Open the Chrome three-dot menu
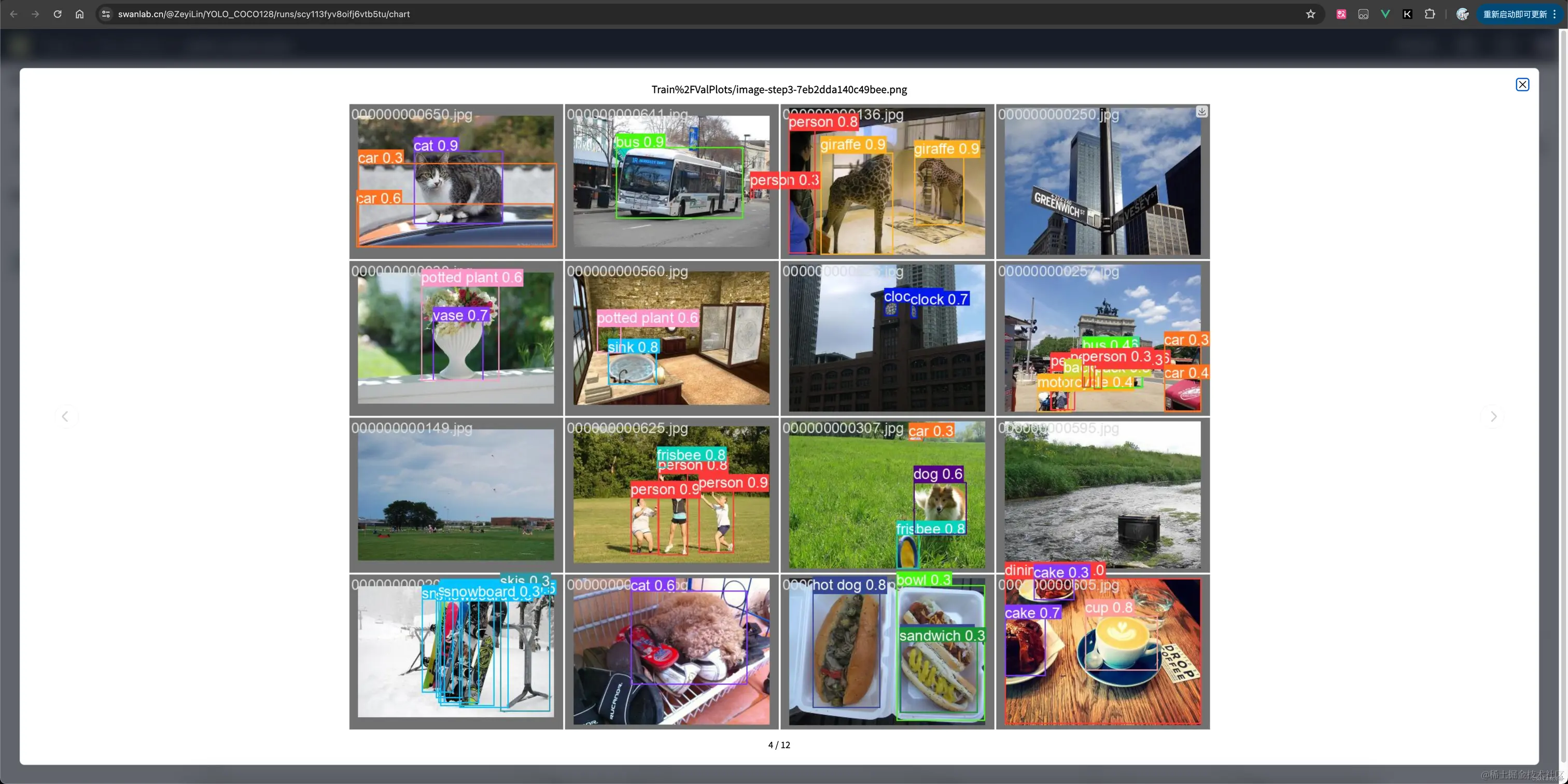1568x784 pixels. [x=1554, y=14]
